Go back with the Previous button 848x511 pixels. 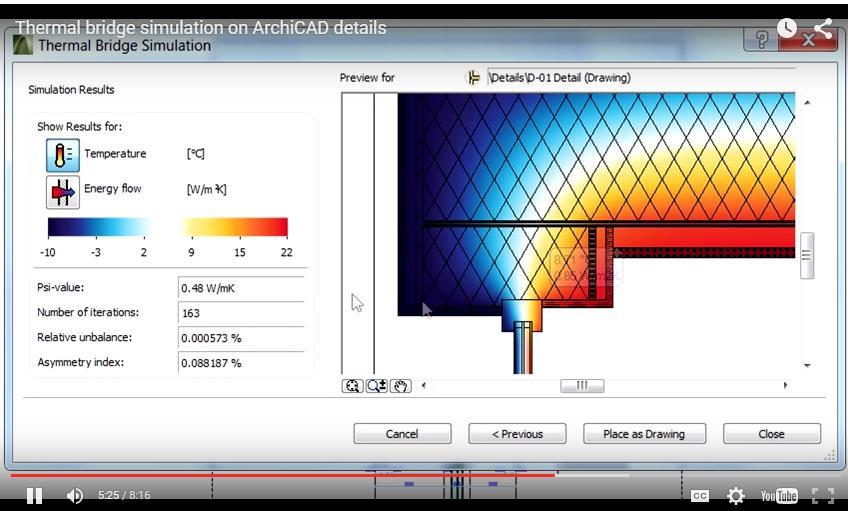[x=517, y=434]
